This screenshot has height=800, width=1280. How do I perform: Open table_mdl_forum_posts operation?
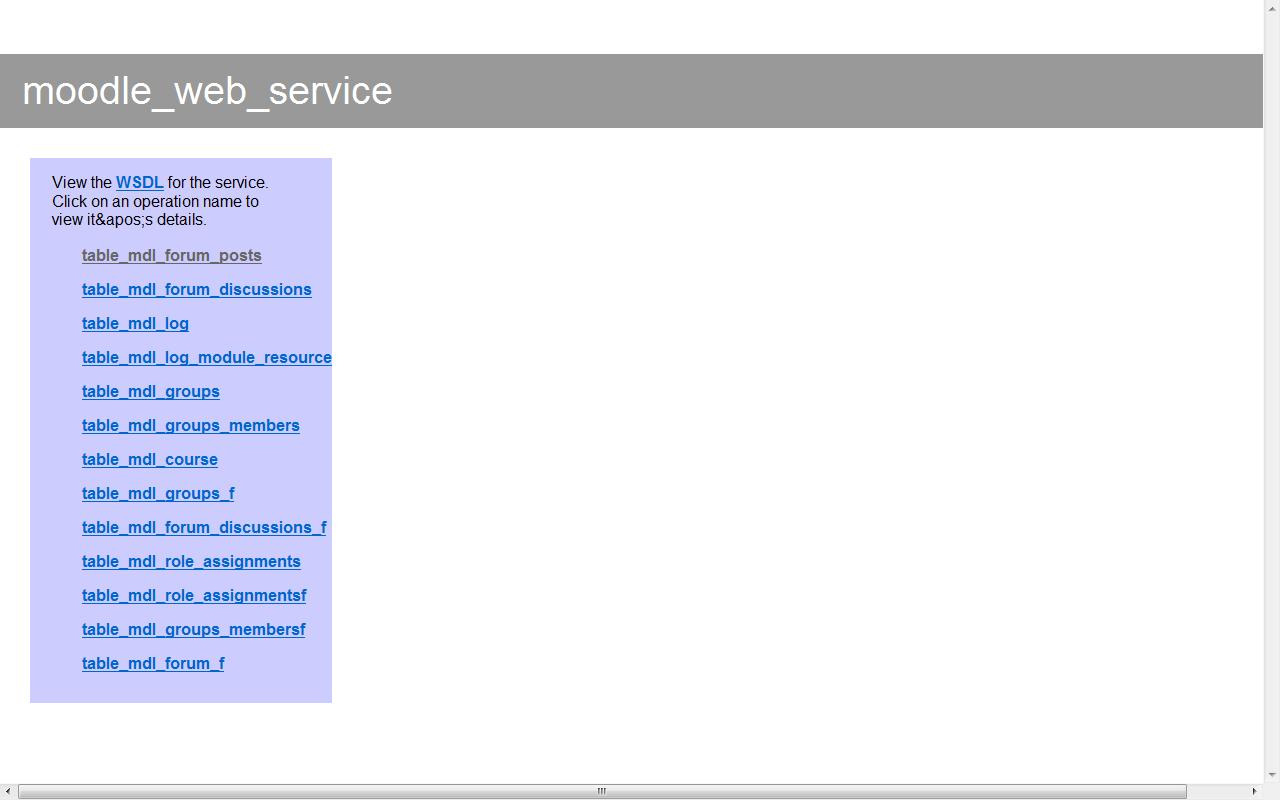click(171, 255)
